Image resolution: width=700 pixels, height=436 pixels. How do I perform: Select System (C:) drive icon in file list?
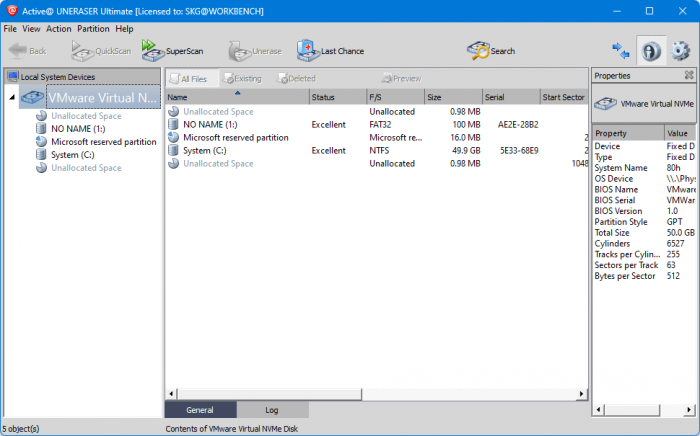[174, 151]
